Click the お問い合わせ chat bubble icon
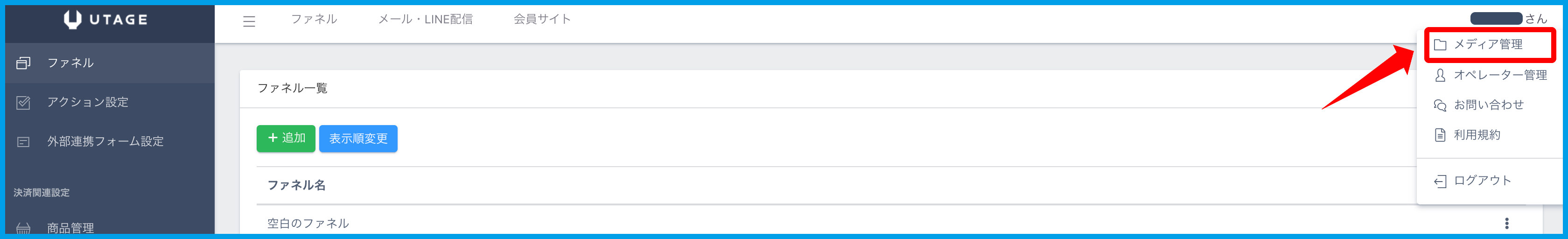The height and width of the screenshot is (239, 1568). (1440, 105)
